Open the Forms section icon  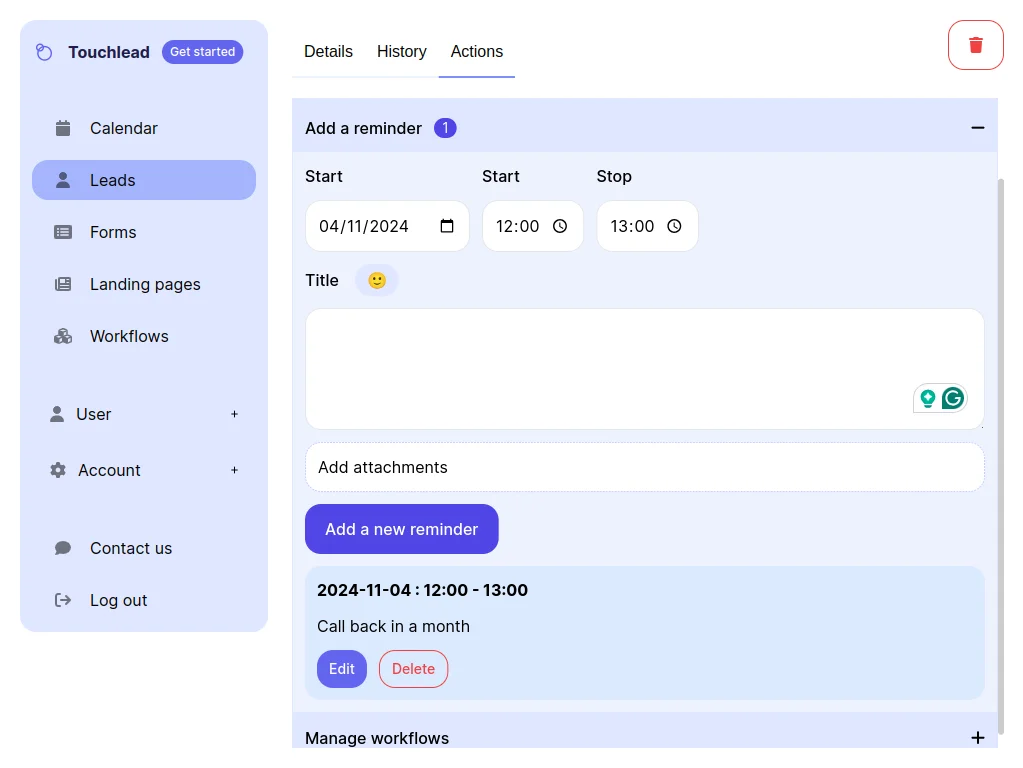click(63, 232)
